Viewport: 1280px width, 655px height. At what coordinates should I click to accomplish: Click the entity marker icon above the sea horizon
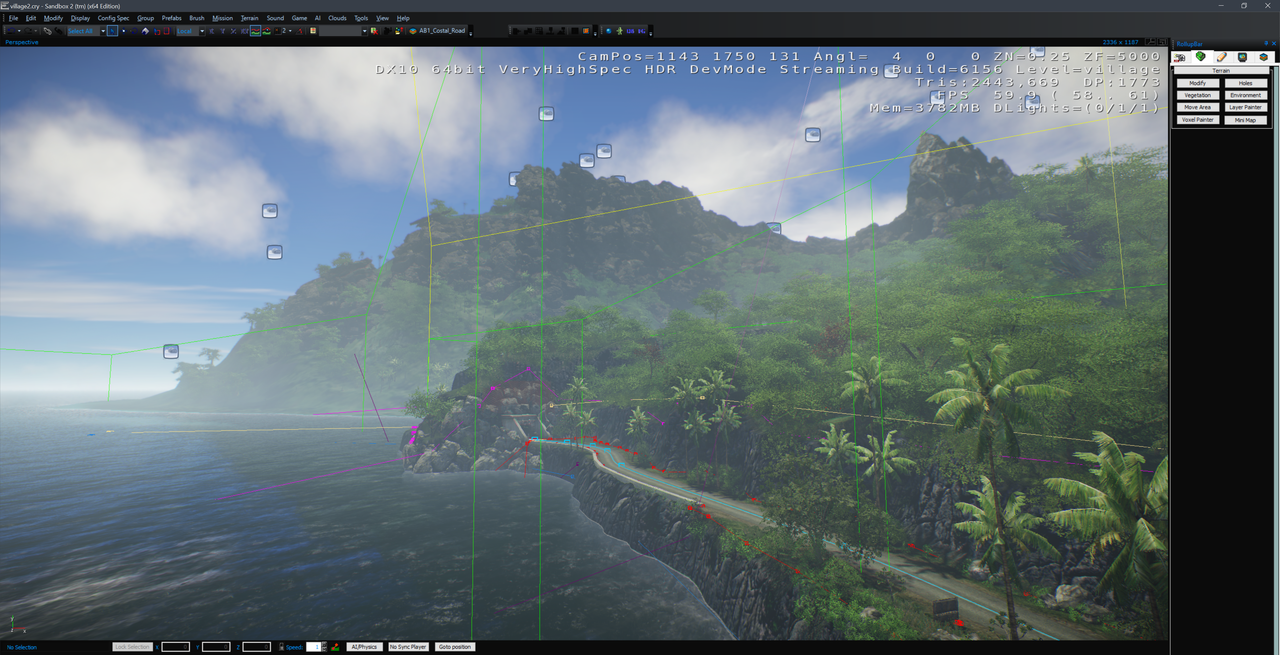[171, 351]
